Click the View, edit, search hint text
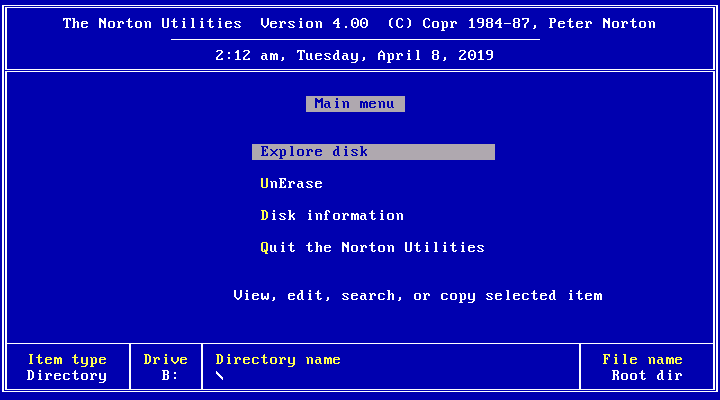Screen dimensions: 720x400 point(418,295)
